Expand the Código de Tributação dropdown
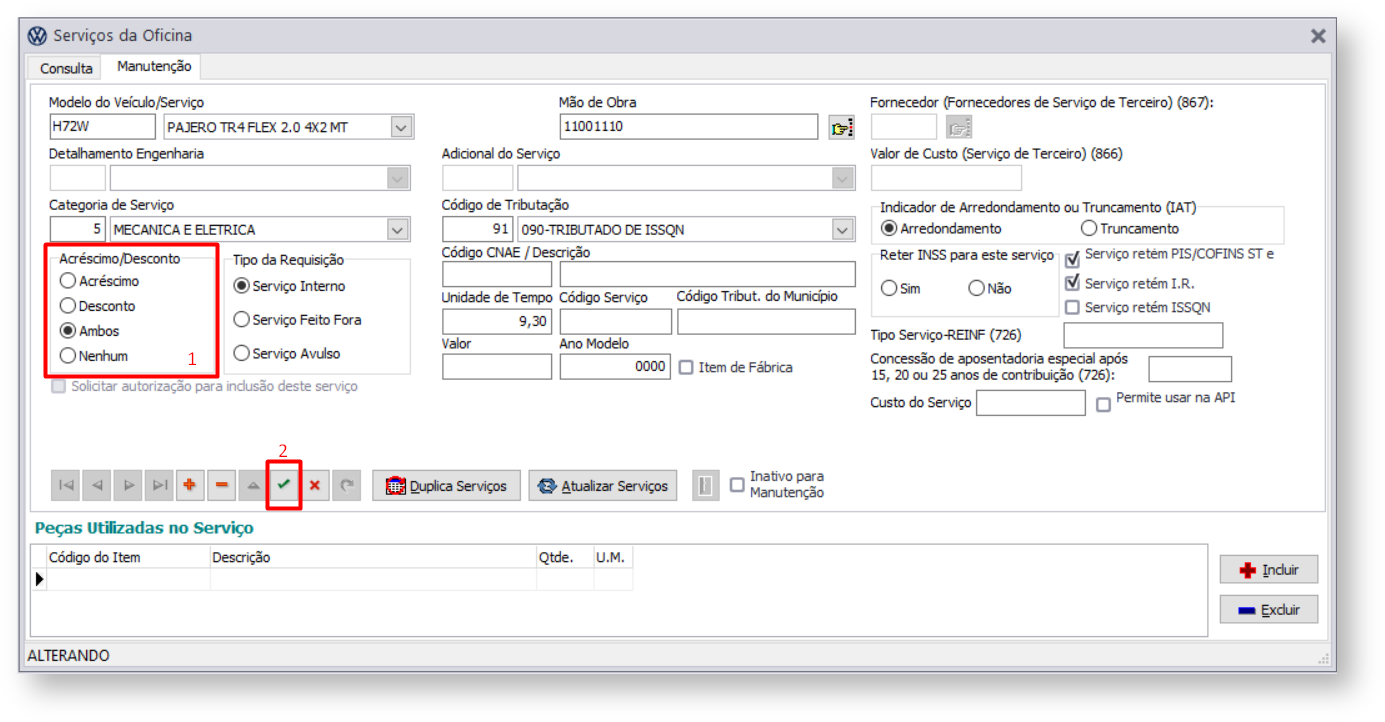Screen dimensions: 1385x722 tap(844, 230)
